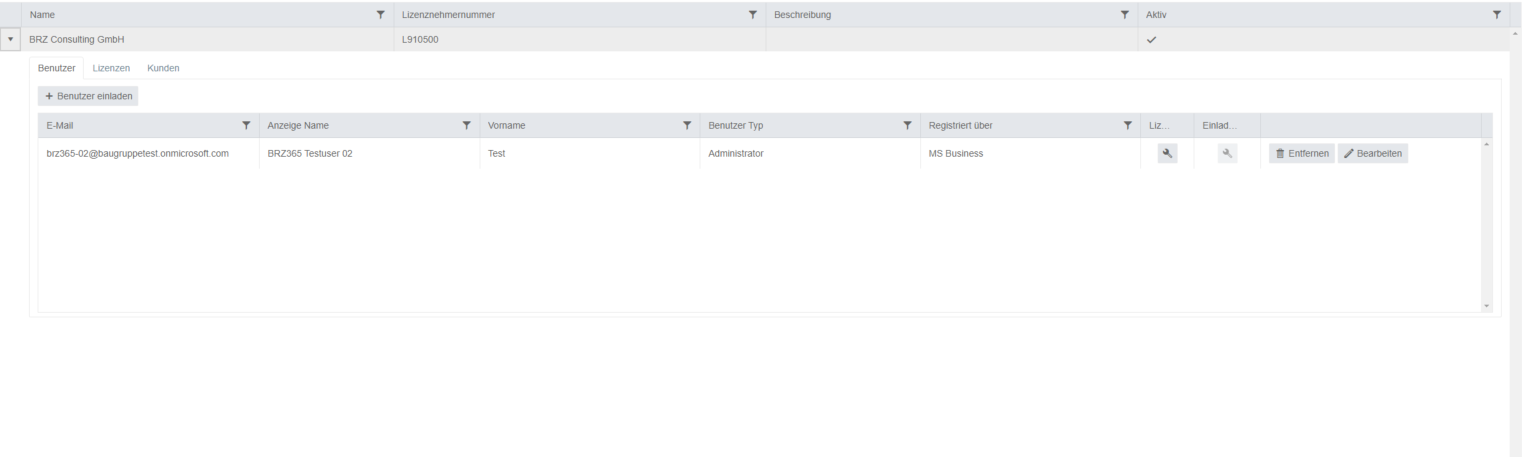Remove user with Entfernen button
The height and width of the screenshot is (457, 1527).
click(x=1301, y=153)
